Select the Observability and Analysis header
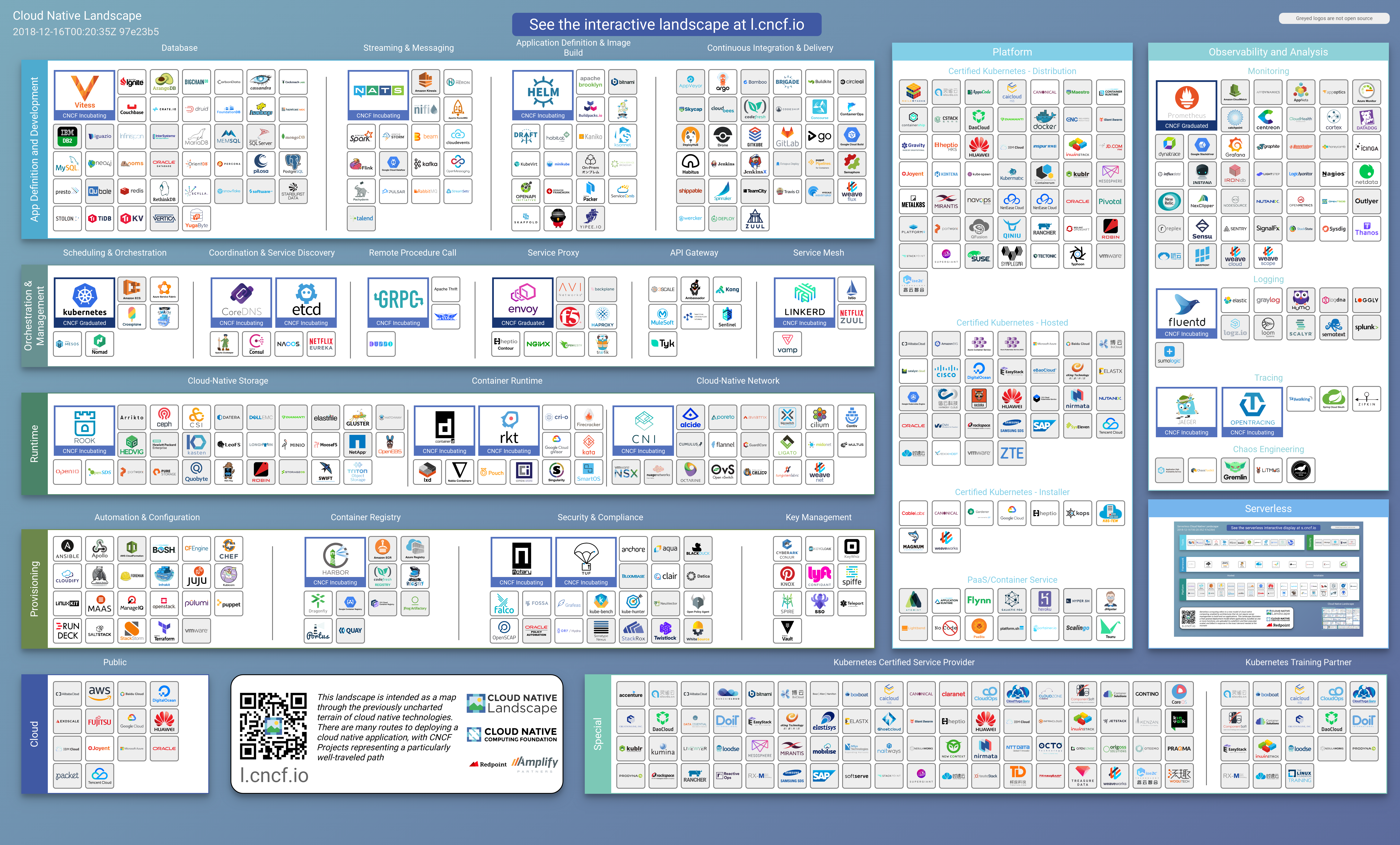Image resolution: width=1400 pixels, height=845 pixels. pyautogui.click(x=1268, y=52)
